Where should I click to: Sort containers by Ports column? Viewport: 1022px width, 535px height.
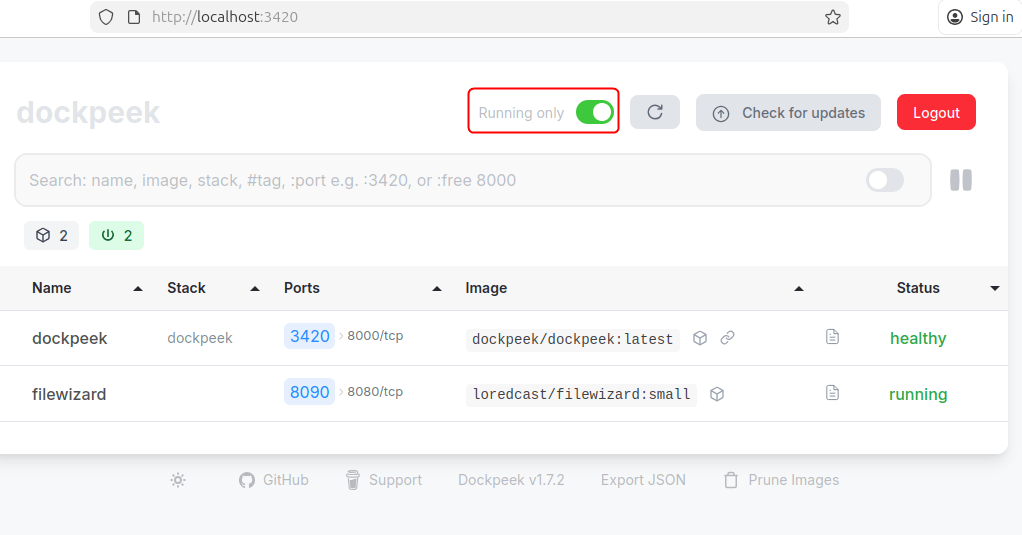[x=302, y=288]
